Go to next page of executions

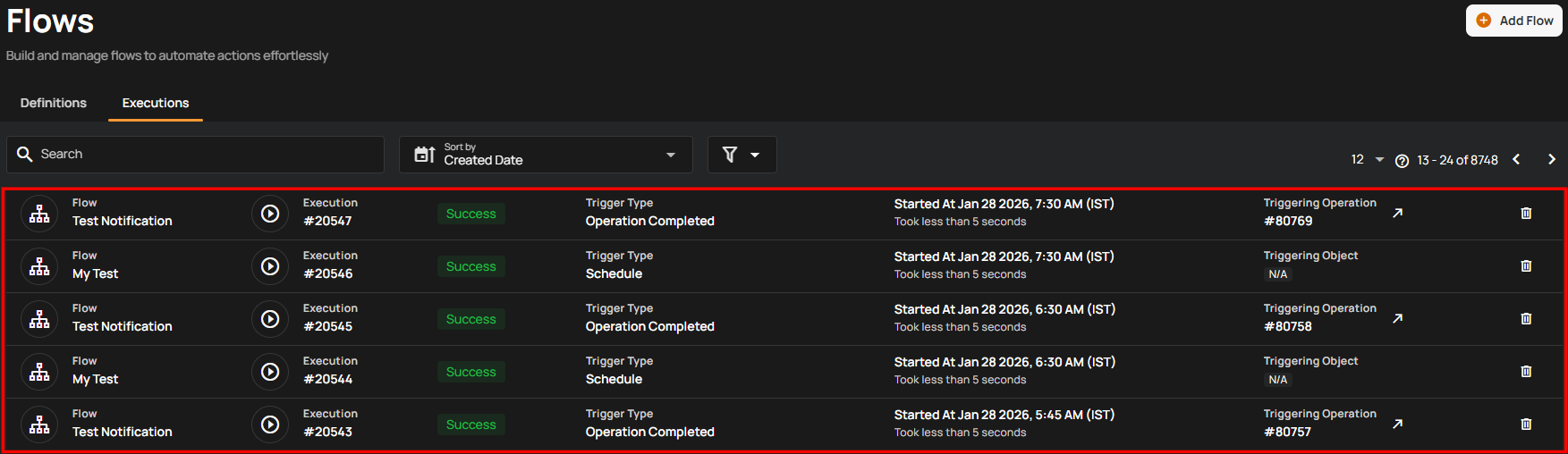(x=1552, y=160)
